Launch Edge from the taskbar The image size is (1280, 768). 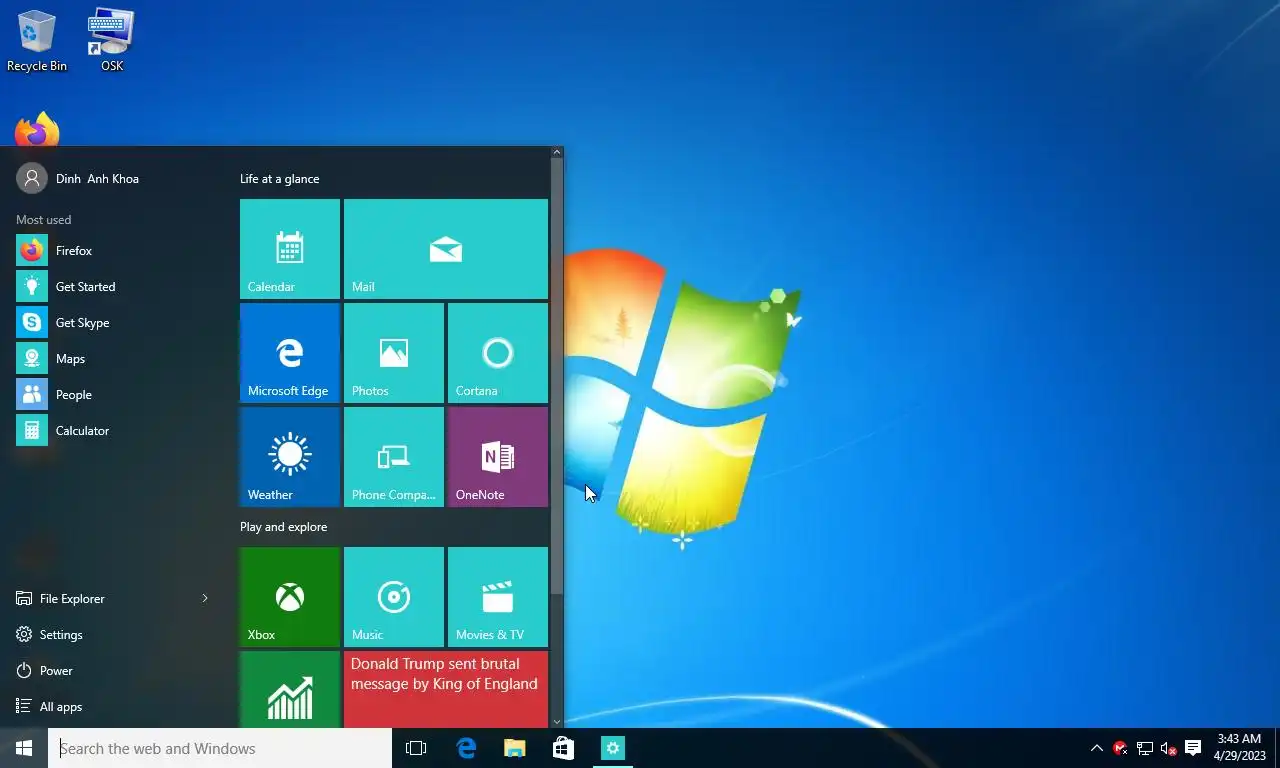coord(466,748)
